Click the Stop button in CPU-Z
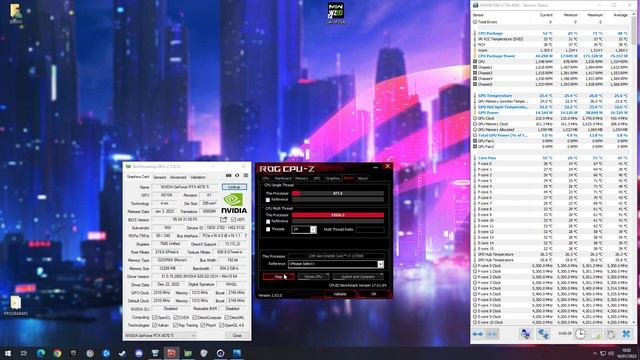The image size is (640, 360). click(x=279, y=277)
